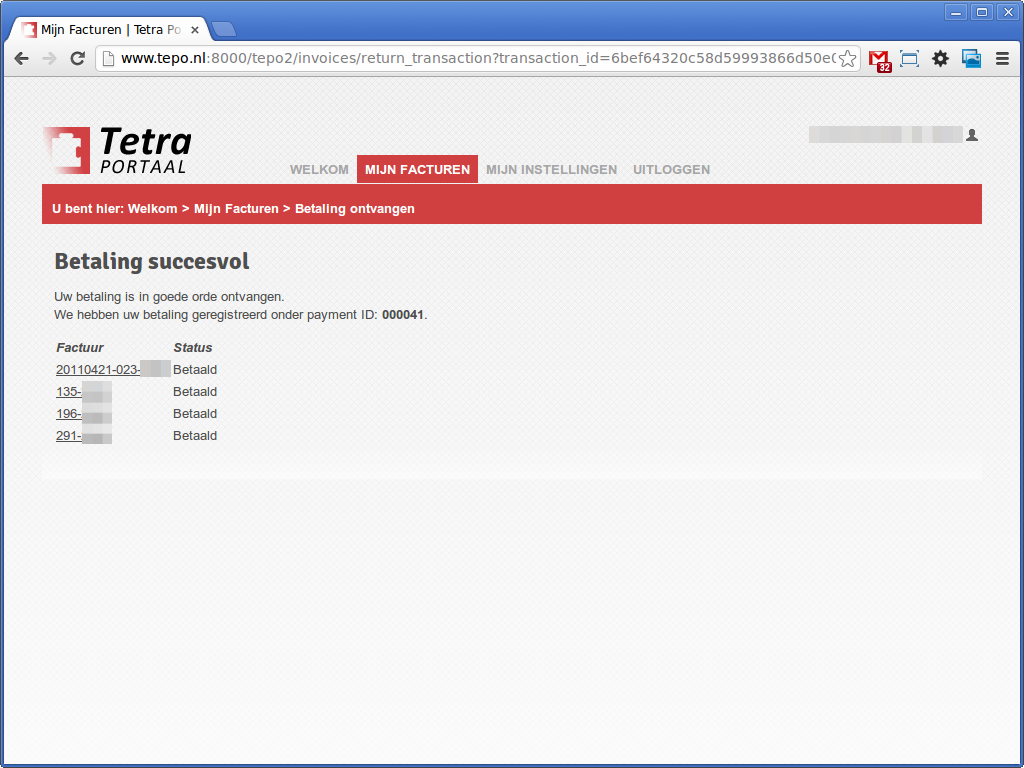Click the blue picture extension icon

971,59
